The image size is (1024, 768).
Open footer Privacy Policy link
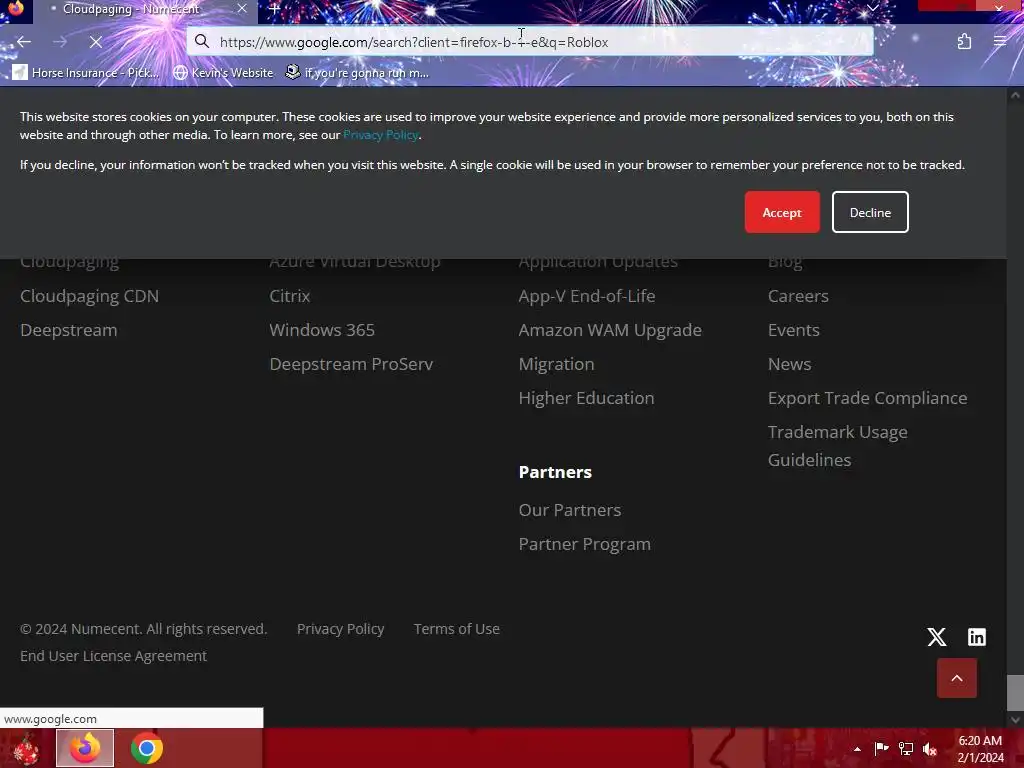tap(340, 629)
